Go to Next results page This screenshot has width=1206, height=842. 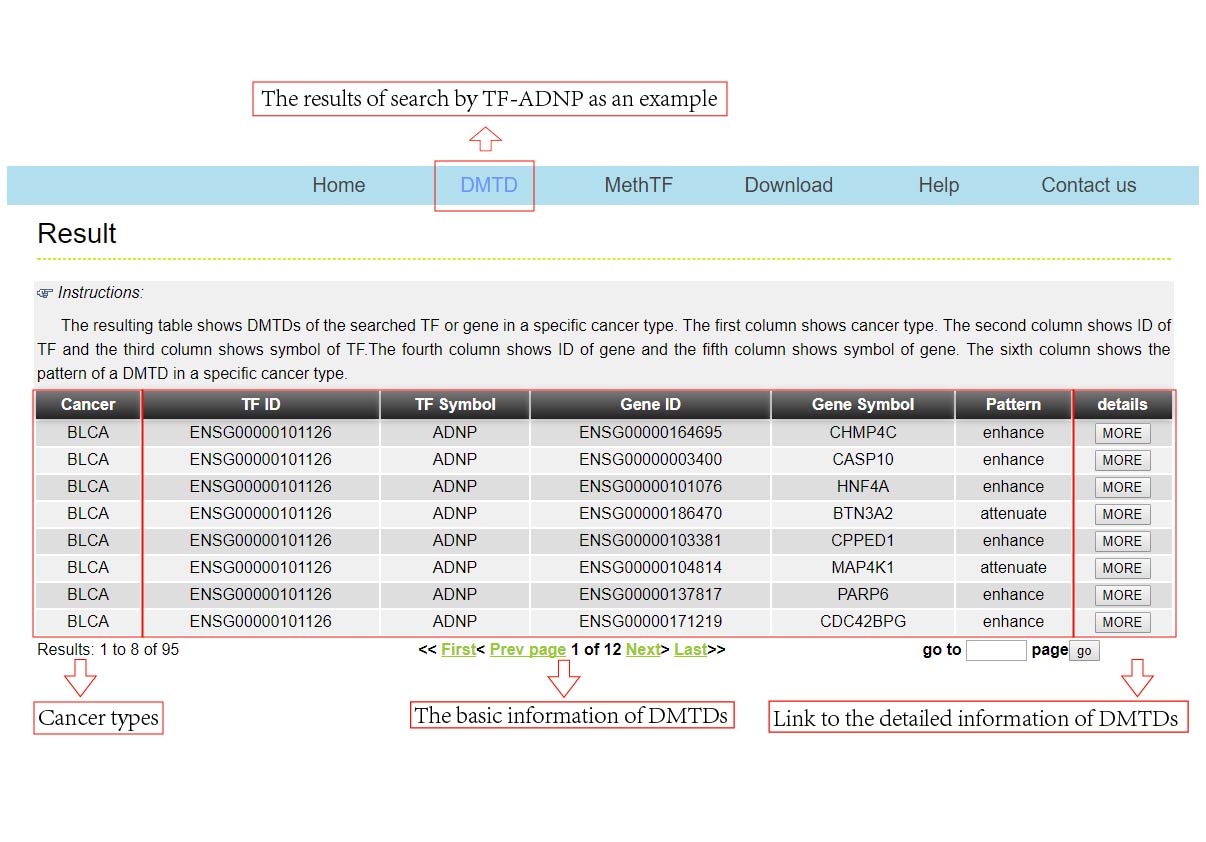(x=643, y=650)
